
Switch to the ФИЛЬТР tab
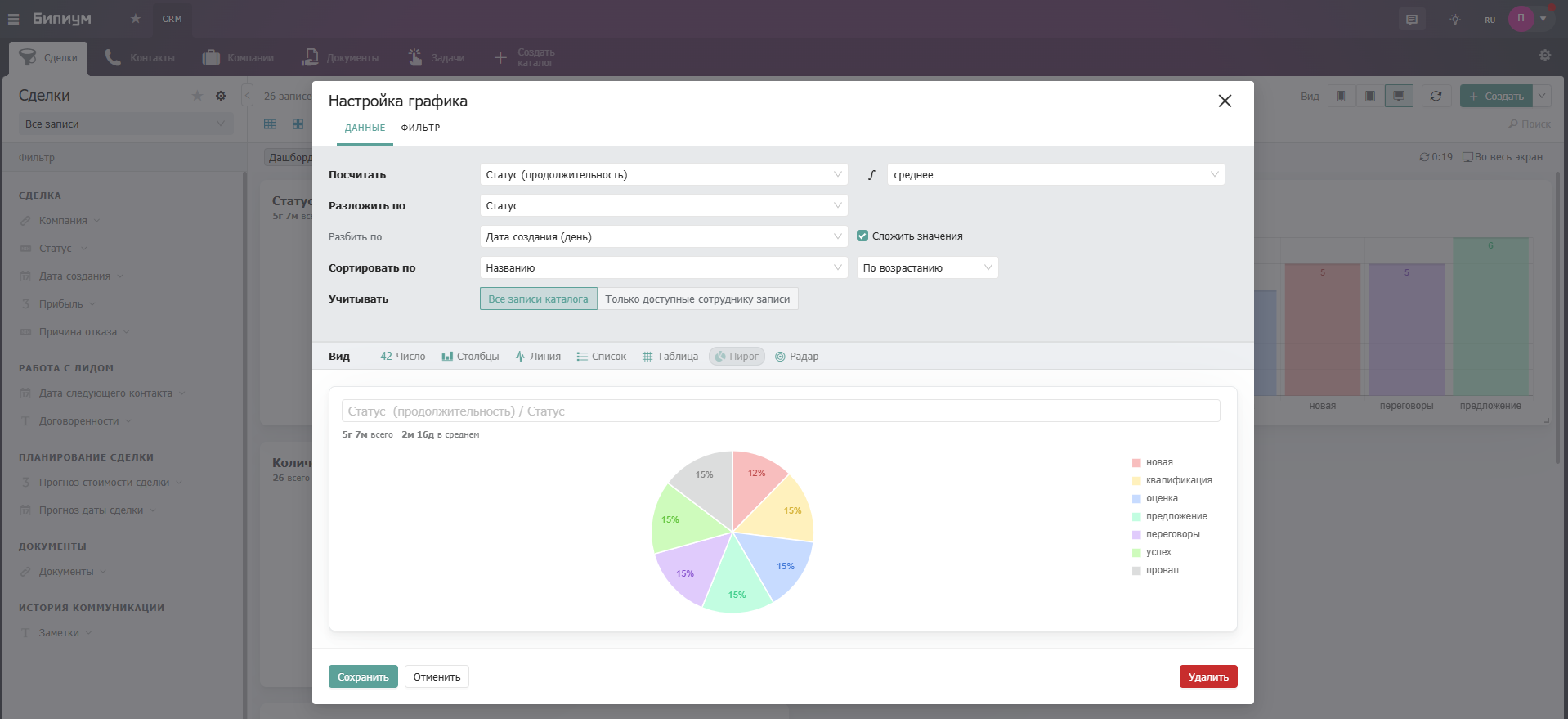coord(420,128)
